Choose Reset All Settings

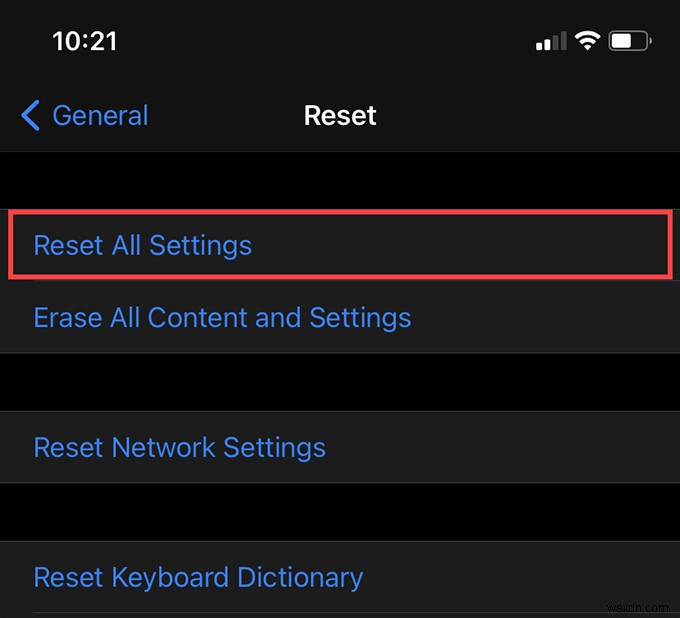coord(143,245)
